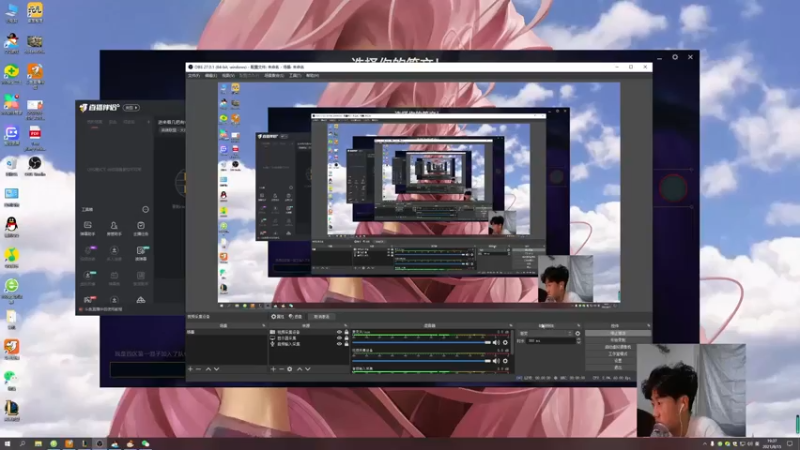Click 开始录制 in the Controls panel

tap(618, 340)
